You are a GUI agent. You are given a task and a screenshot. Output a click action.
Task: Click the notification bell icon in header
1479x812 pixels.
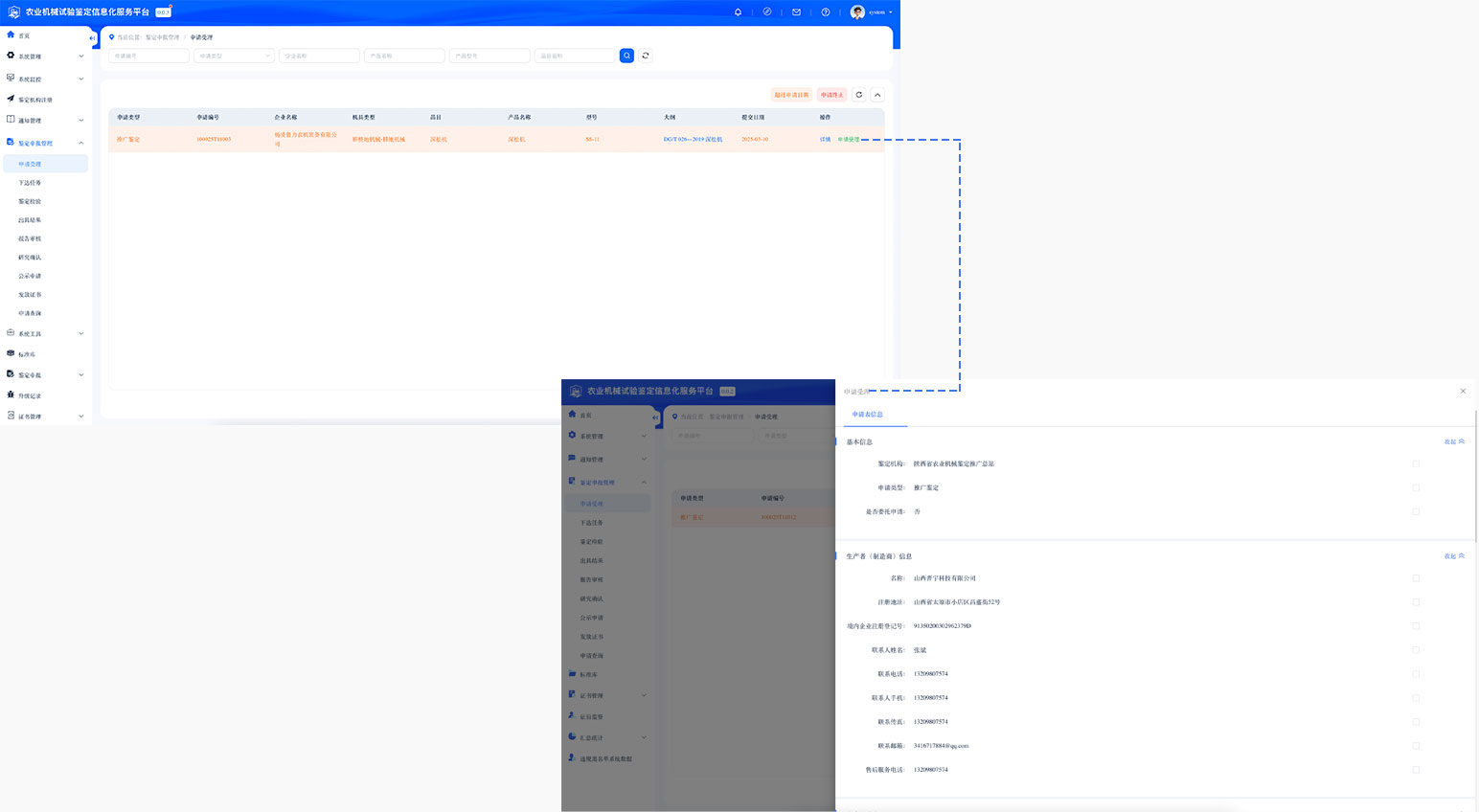click(x=738, y=12)
